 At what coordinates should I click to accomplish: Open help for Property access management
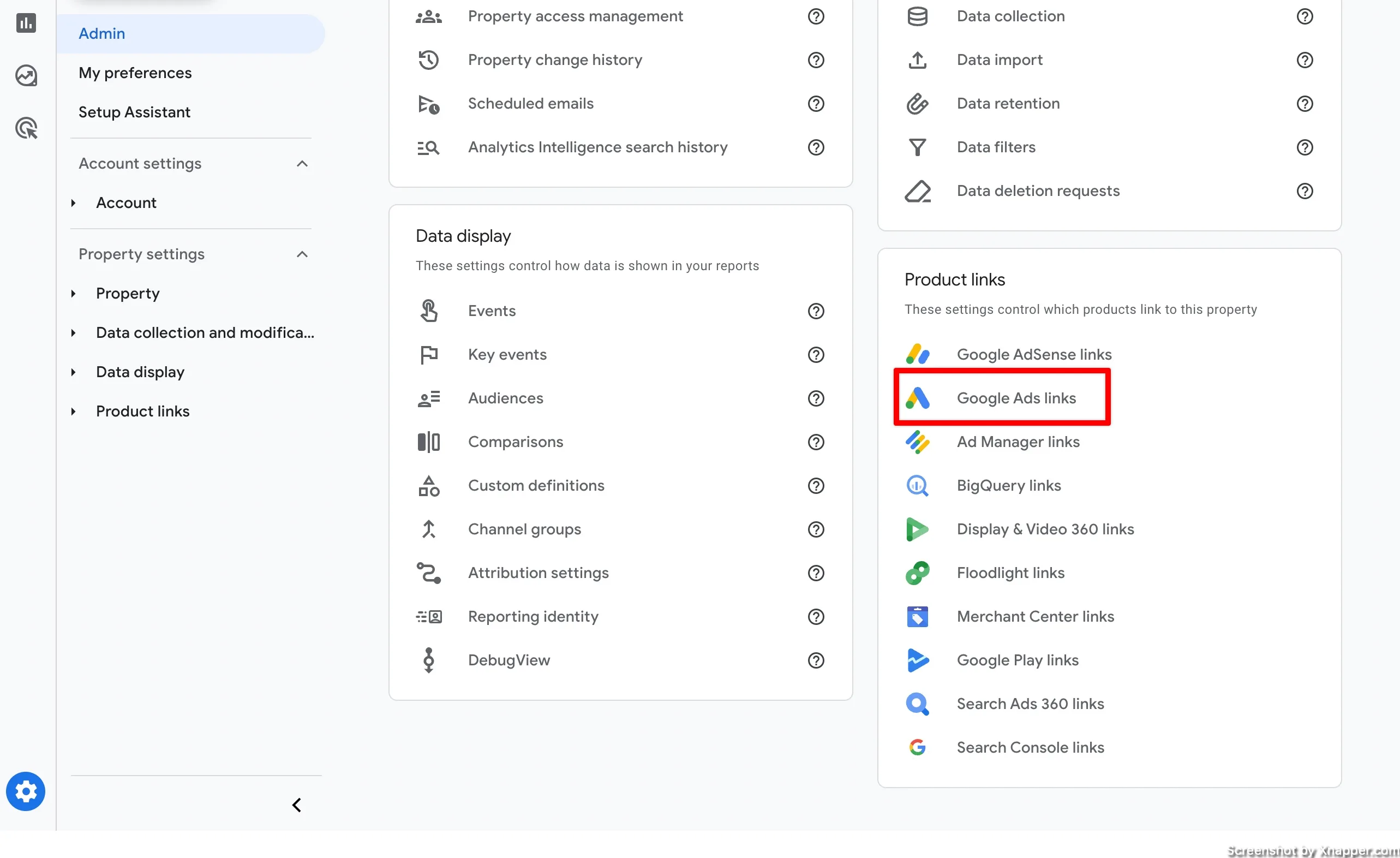coord(816,16)
